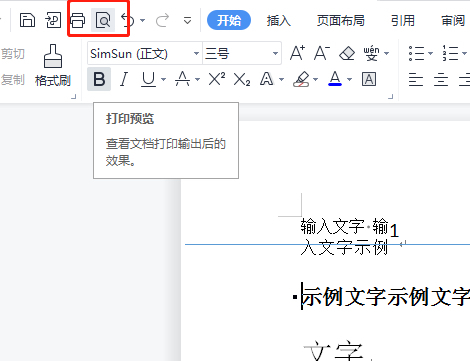470x361 pixels.
Task: Open Print Preview (打印预览) icon
Action: point(103,20)
